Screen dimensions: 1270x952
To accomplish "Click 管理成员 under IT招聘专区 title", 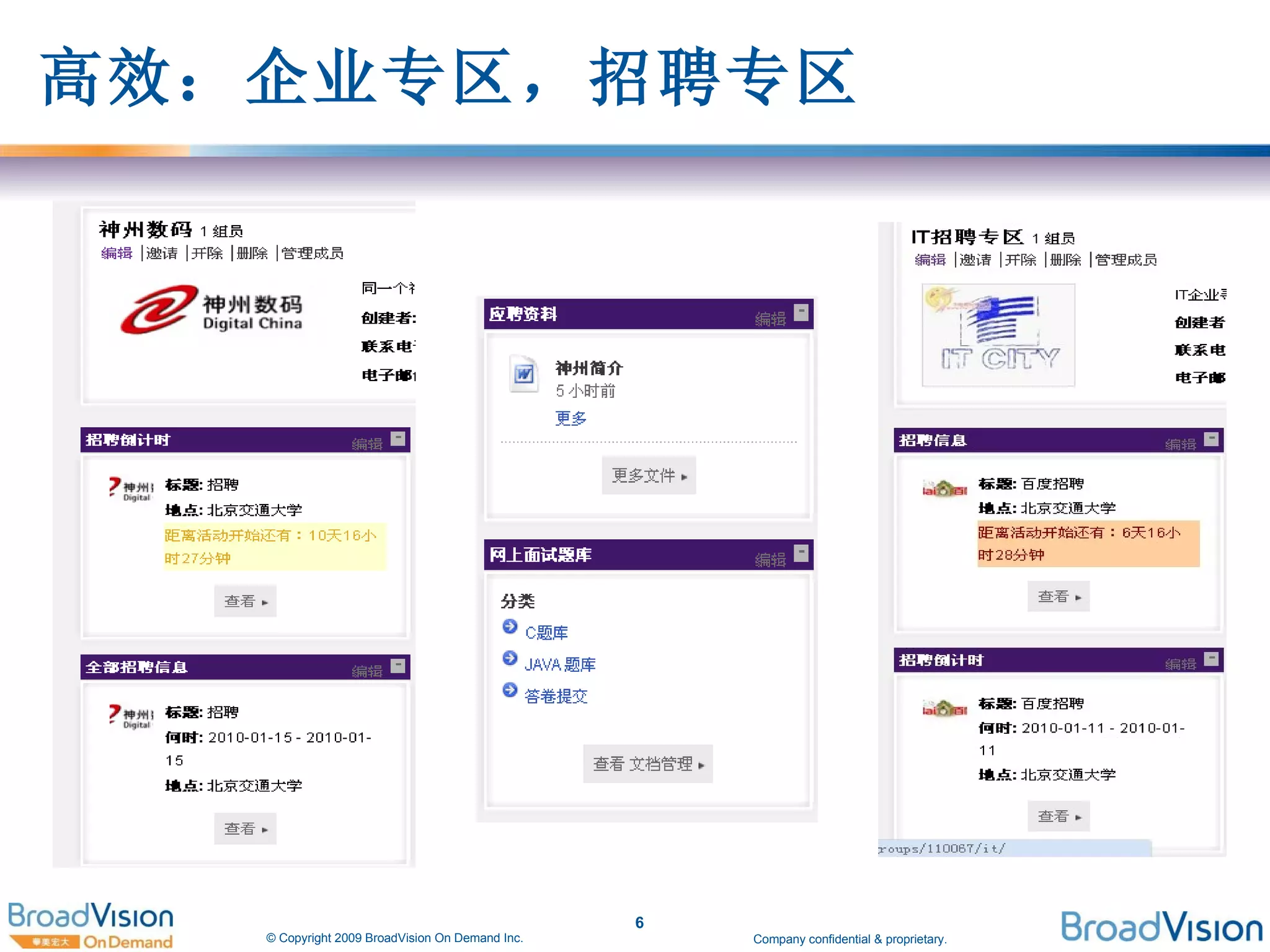I will [x=1126, y=260].
